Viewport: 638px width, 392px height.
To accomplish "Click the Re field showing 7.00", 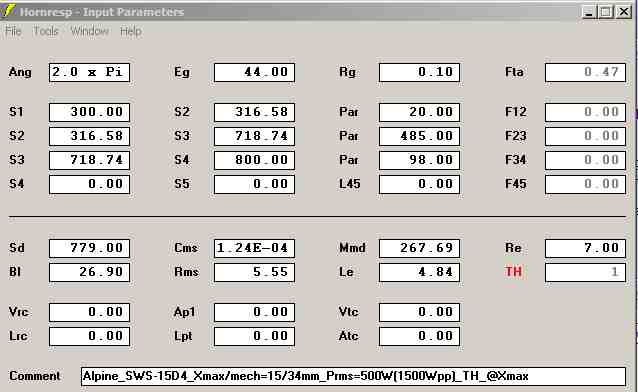I will pyautogui.click(x=585, y=248).
